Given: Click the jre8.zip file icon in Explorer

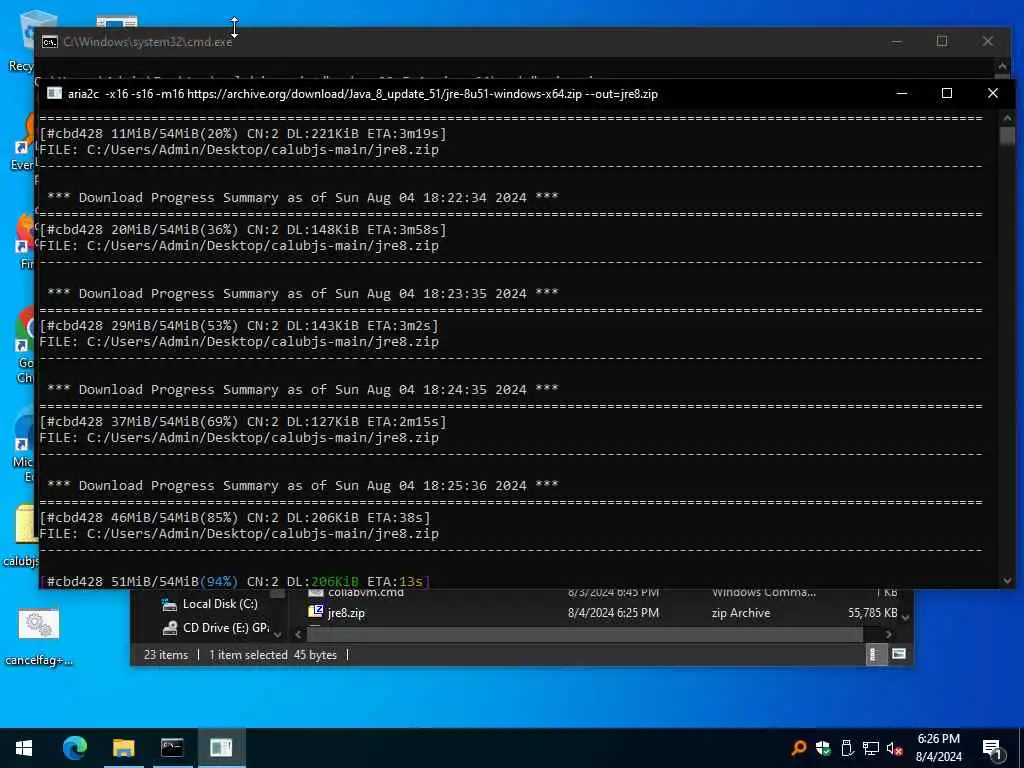Looking at the screenshot, I should pyautogui.click(x=316, y=612).
